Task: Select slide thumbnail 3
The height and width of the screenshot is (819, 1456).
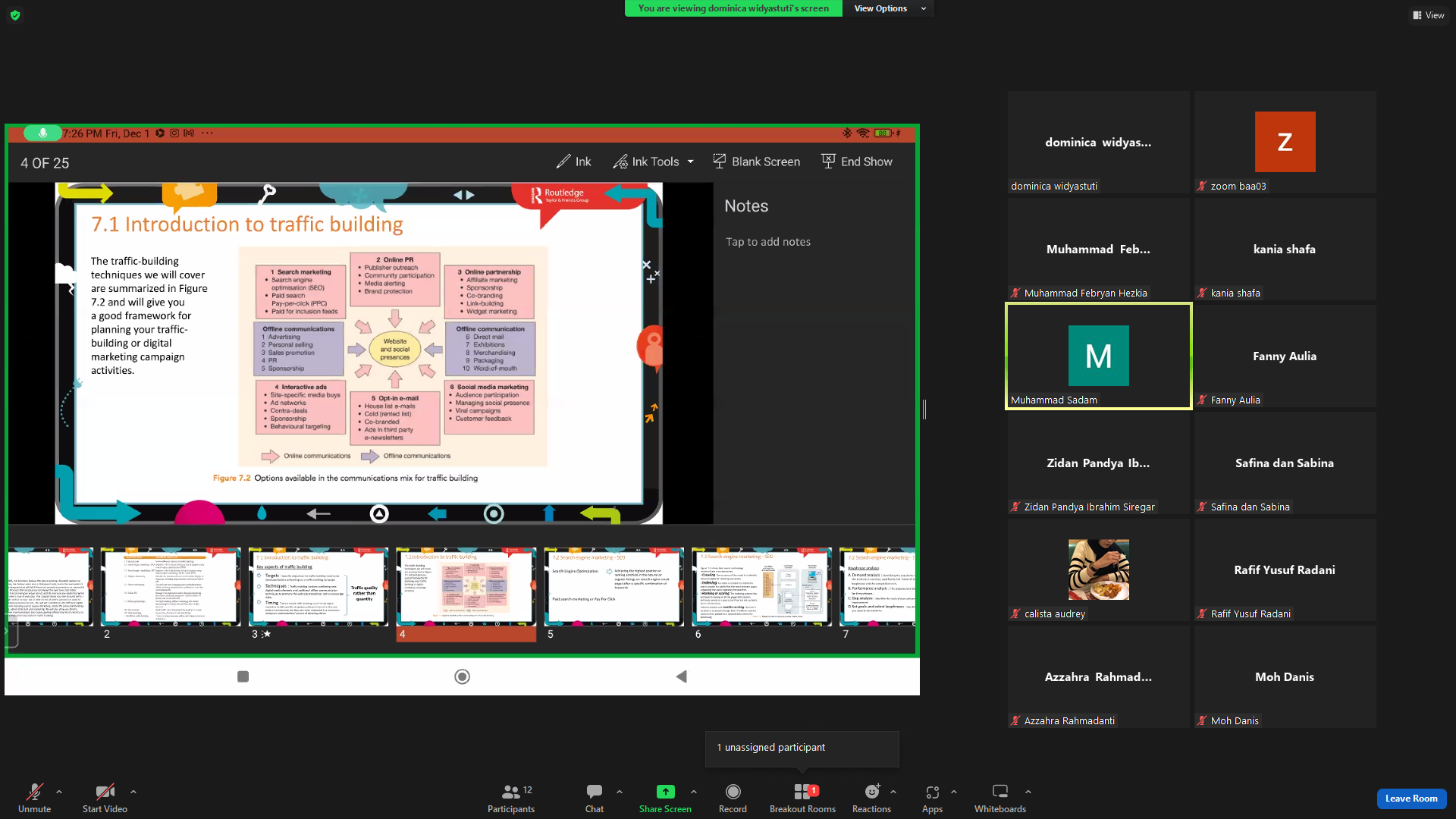Action: (x=318, y=587)
